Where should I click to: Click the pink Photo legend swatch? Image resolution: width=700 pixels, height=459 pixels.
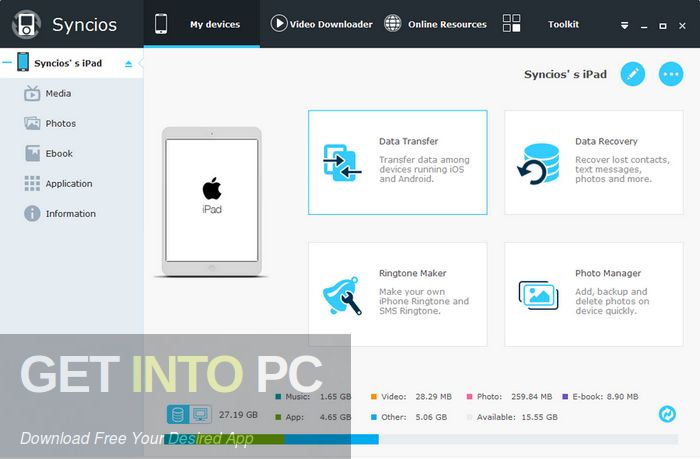[x=469, y=396]
